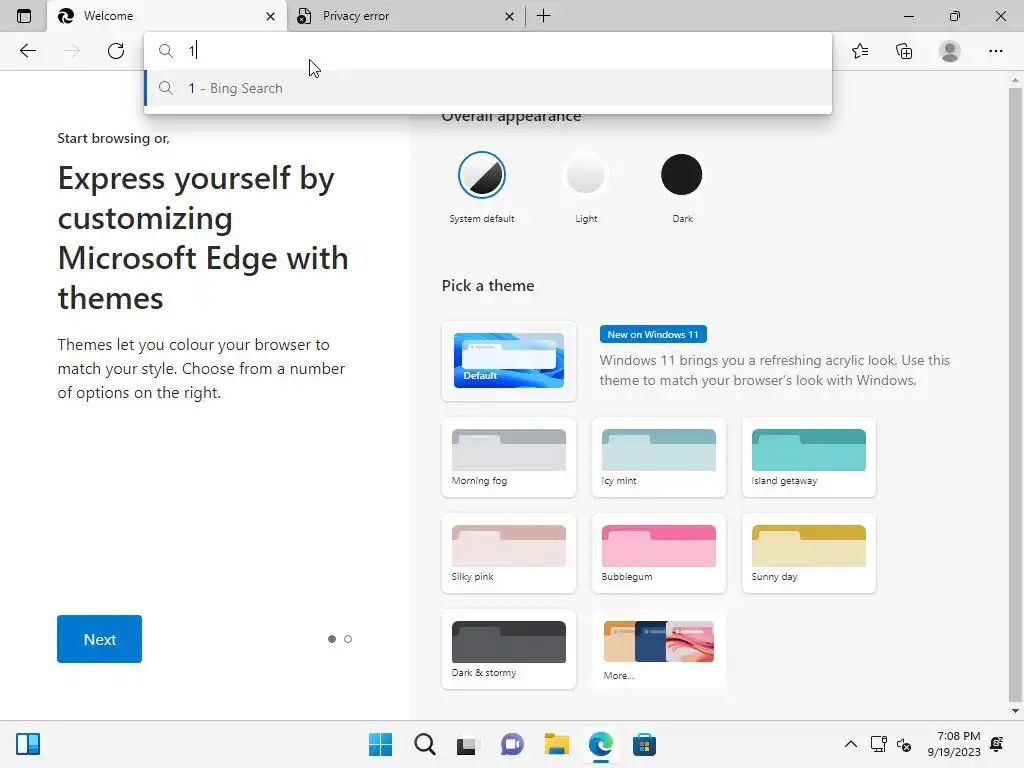Open Chat app on taskbar
This screenshot has width=1024, height=768.
point(512,744)
